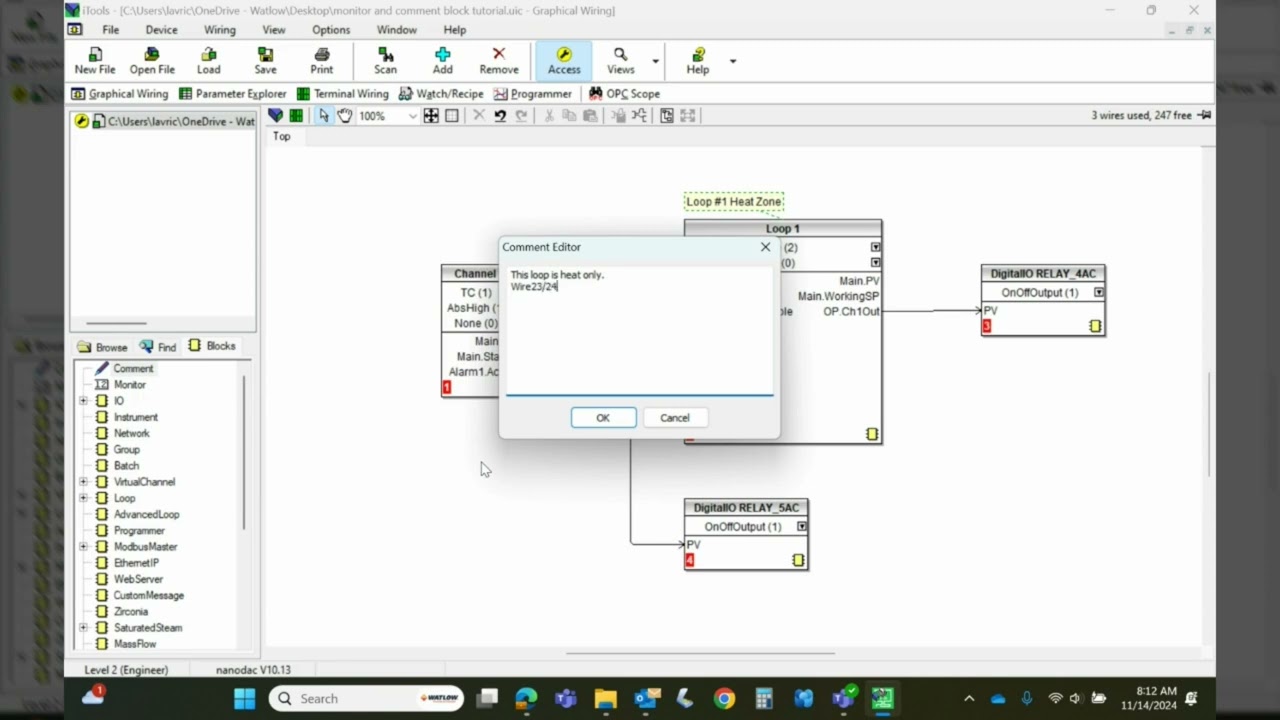Click the Cut scissors icon
This screenshot has width=1280, height=720.
click(x=549, y=116)
